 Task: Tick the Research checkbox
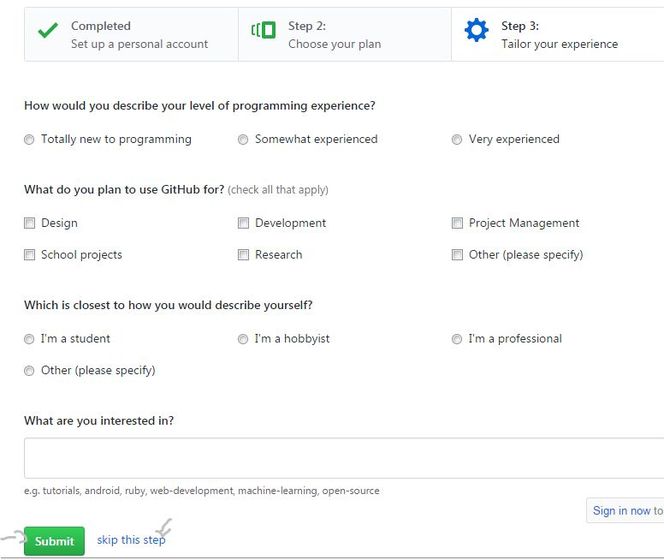243,255
